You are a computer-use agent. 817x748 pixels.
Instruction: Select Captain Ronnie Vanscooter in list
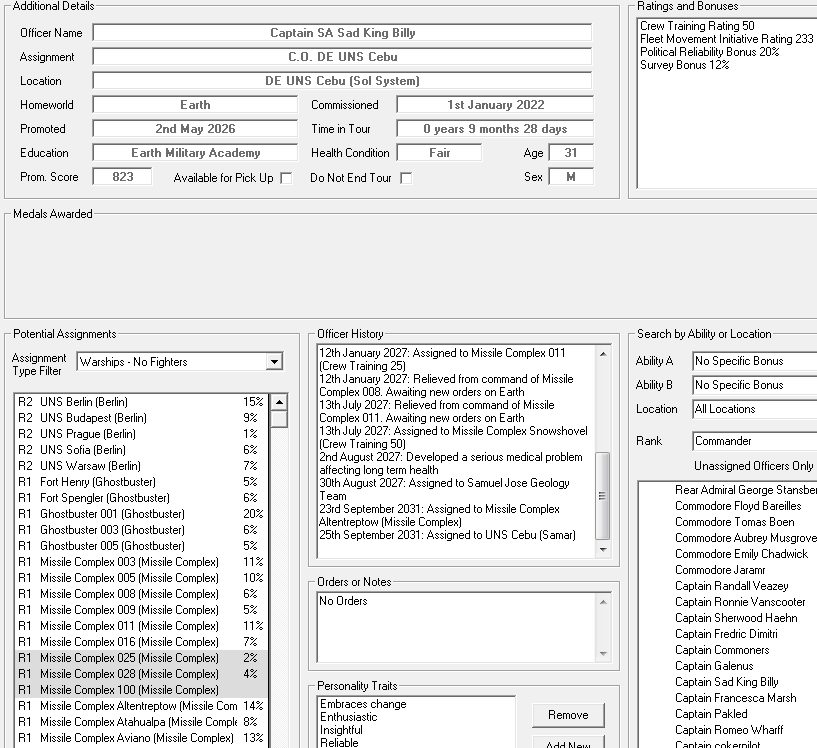coord(740,602)
